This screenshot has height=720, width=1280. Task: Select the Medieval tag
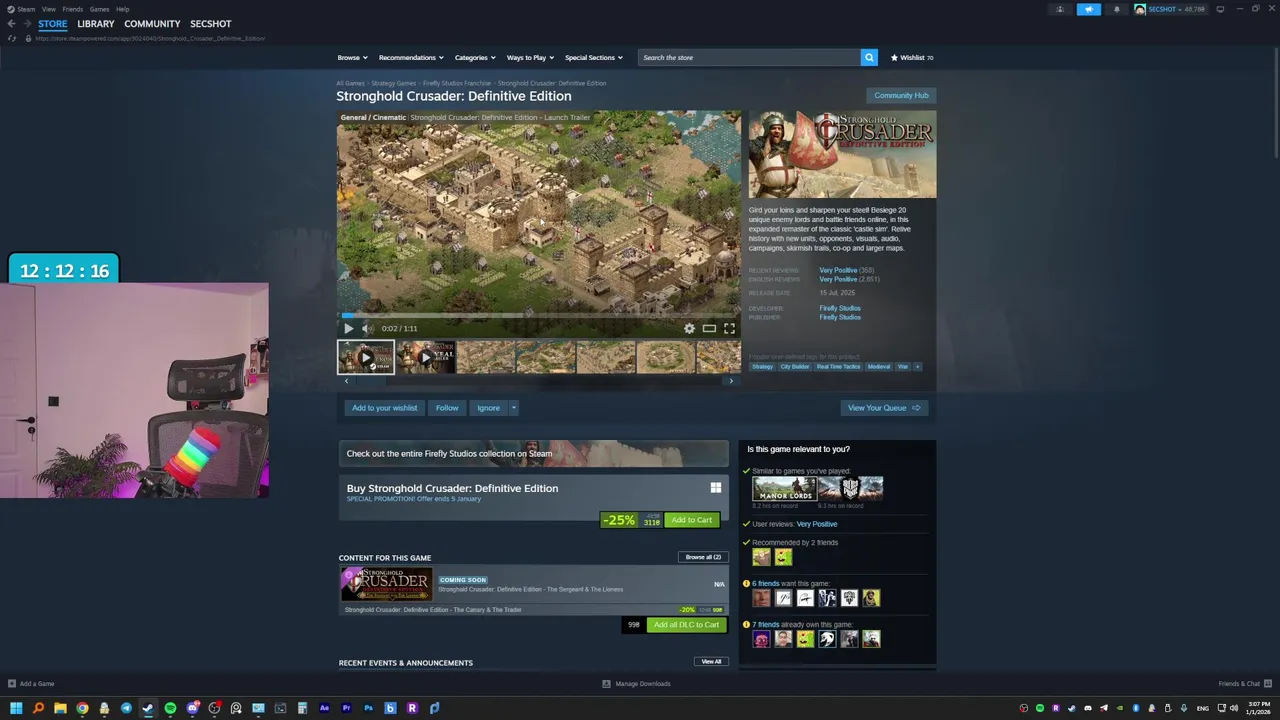click(x=879, y=367)
